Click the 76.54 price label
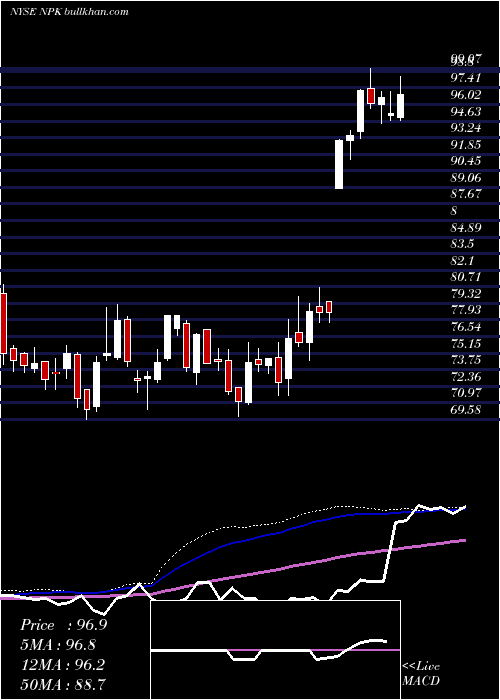 [466, 327]
